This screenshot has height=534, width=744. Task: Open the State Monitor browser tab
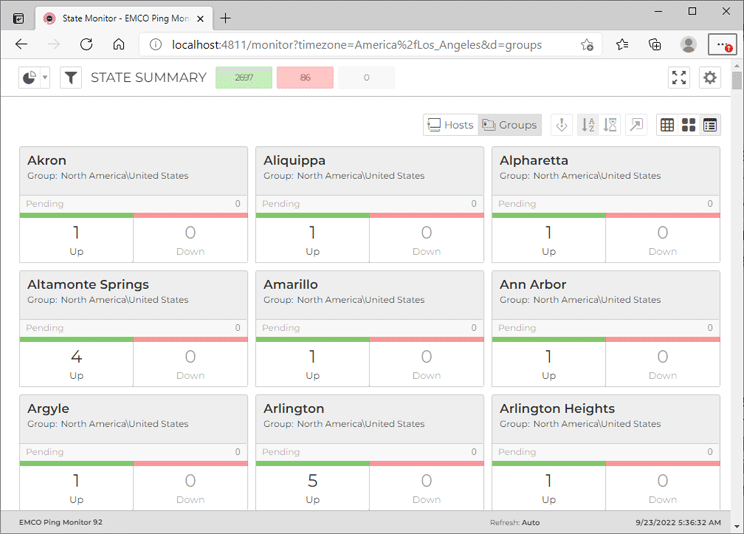point(120,18)
